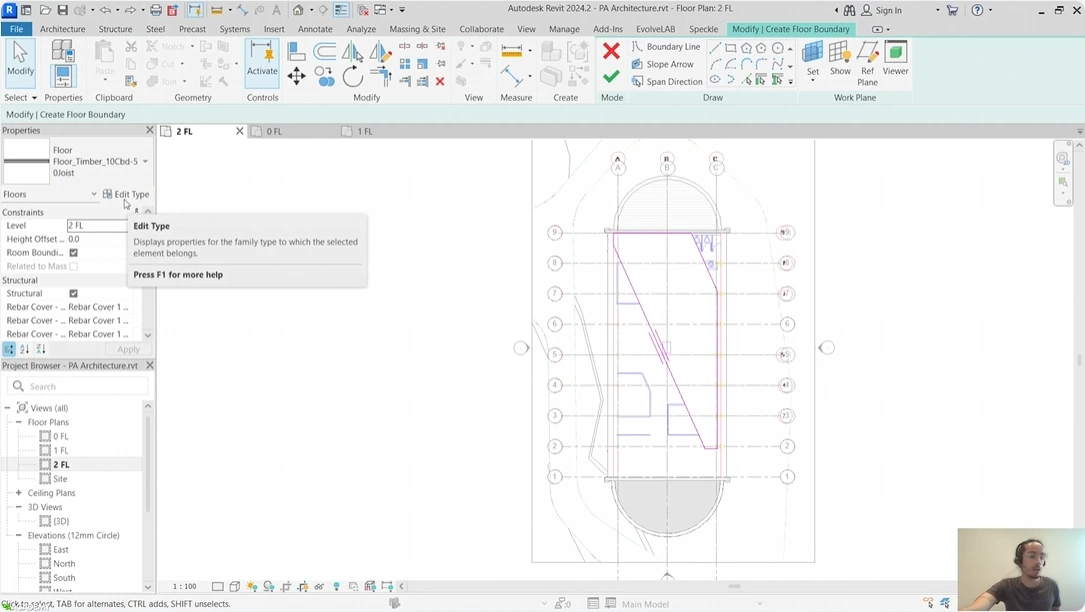Finish edit mode with green checkmark
Image resolution: width=1085 pixels, height=612 pixels.
pyautogui.click(x=611, y=76)
